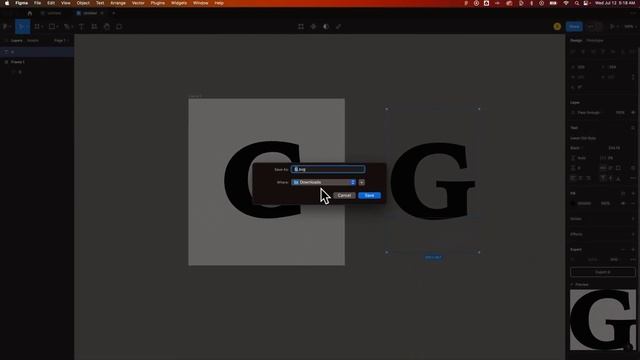Switch to the Prototype tab
This screenshot has height=360, width=640.
(x=595, y=41)
